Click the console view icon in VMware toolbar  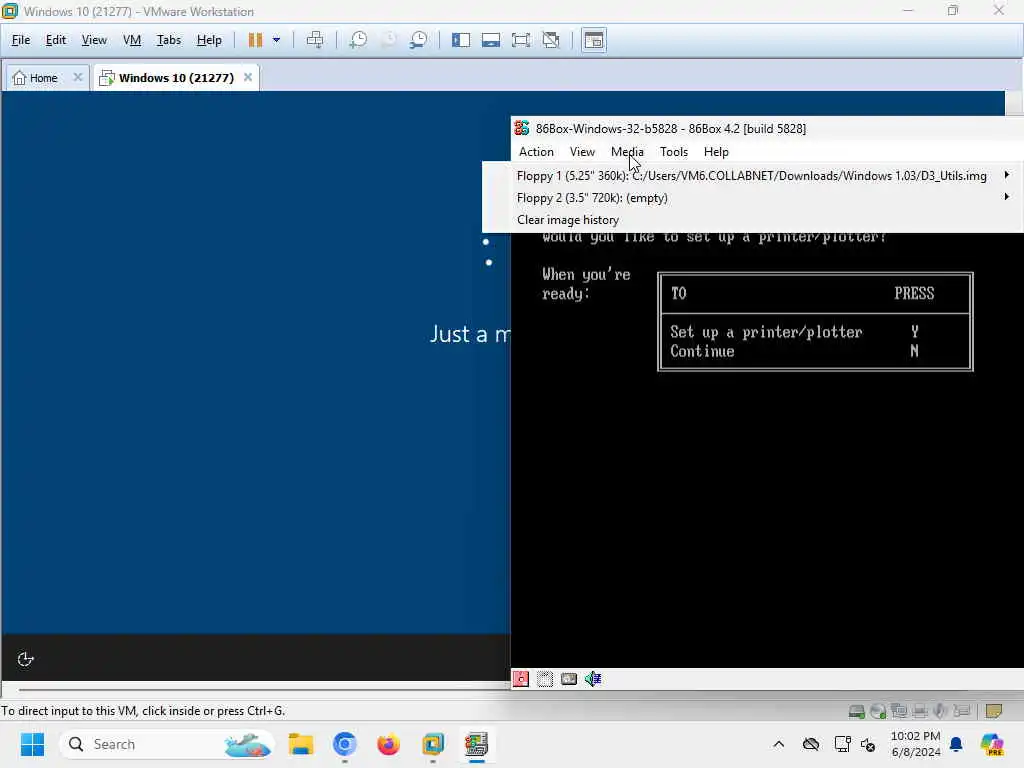594,40
